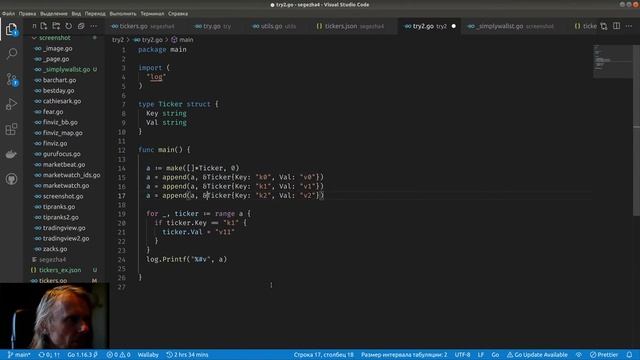Click the try2 breadcrumb segment

pos(118,40)
